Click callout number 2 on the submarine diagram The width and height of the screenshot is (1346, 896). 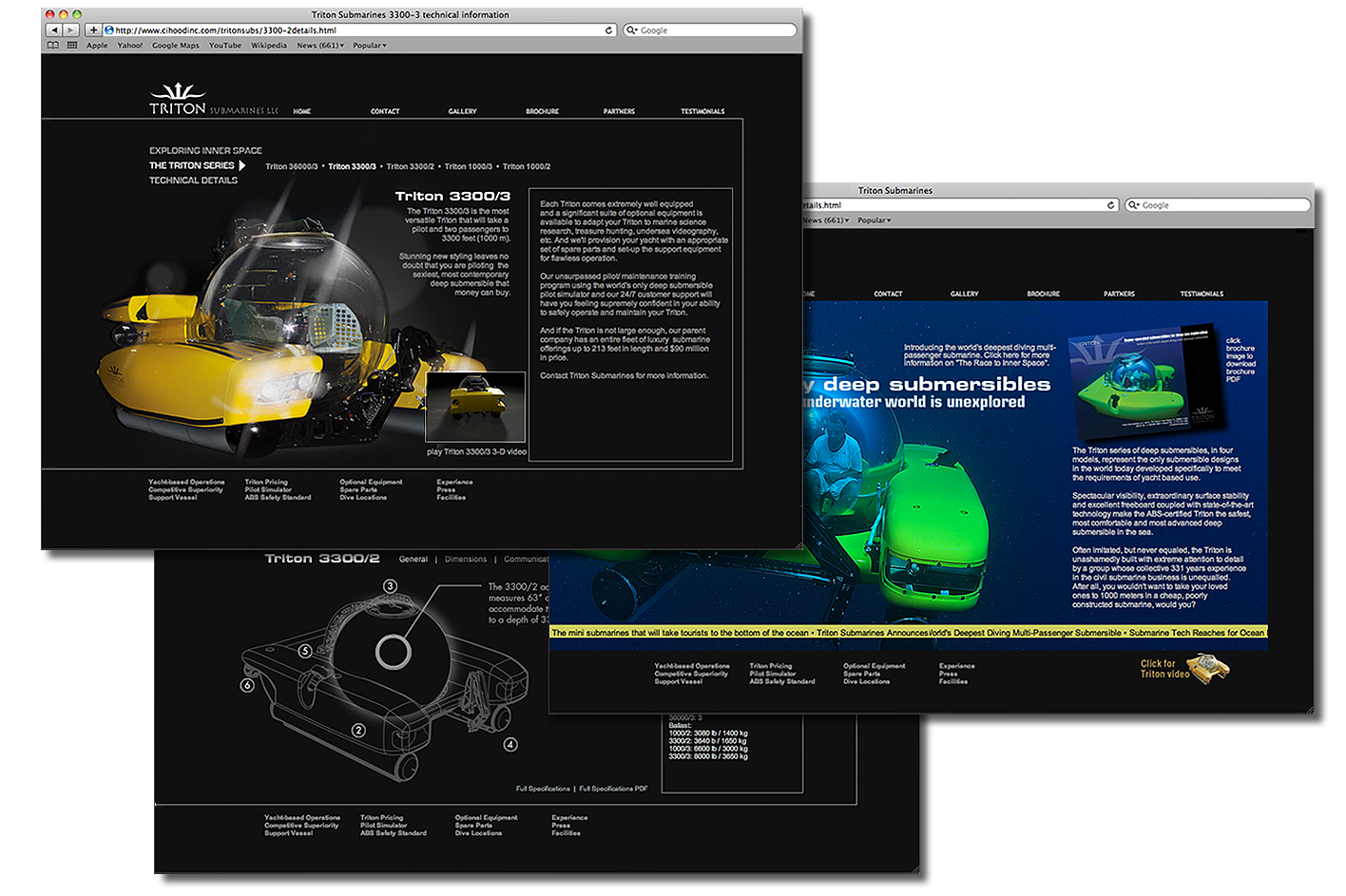tap(358, 731)
